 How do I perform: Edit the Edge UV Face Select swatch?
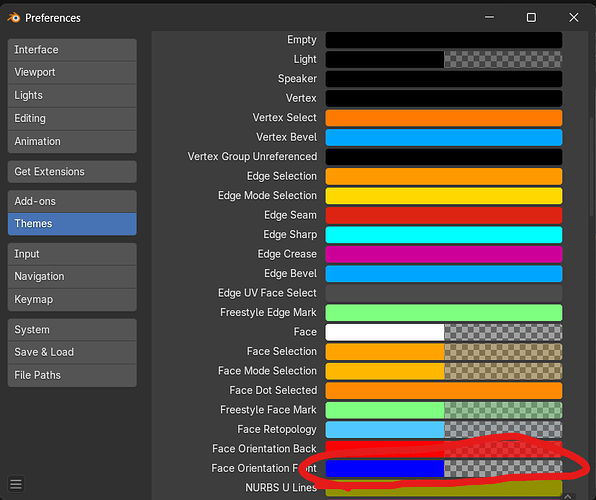[444, 293]
